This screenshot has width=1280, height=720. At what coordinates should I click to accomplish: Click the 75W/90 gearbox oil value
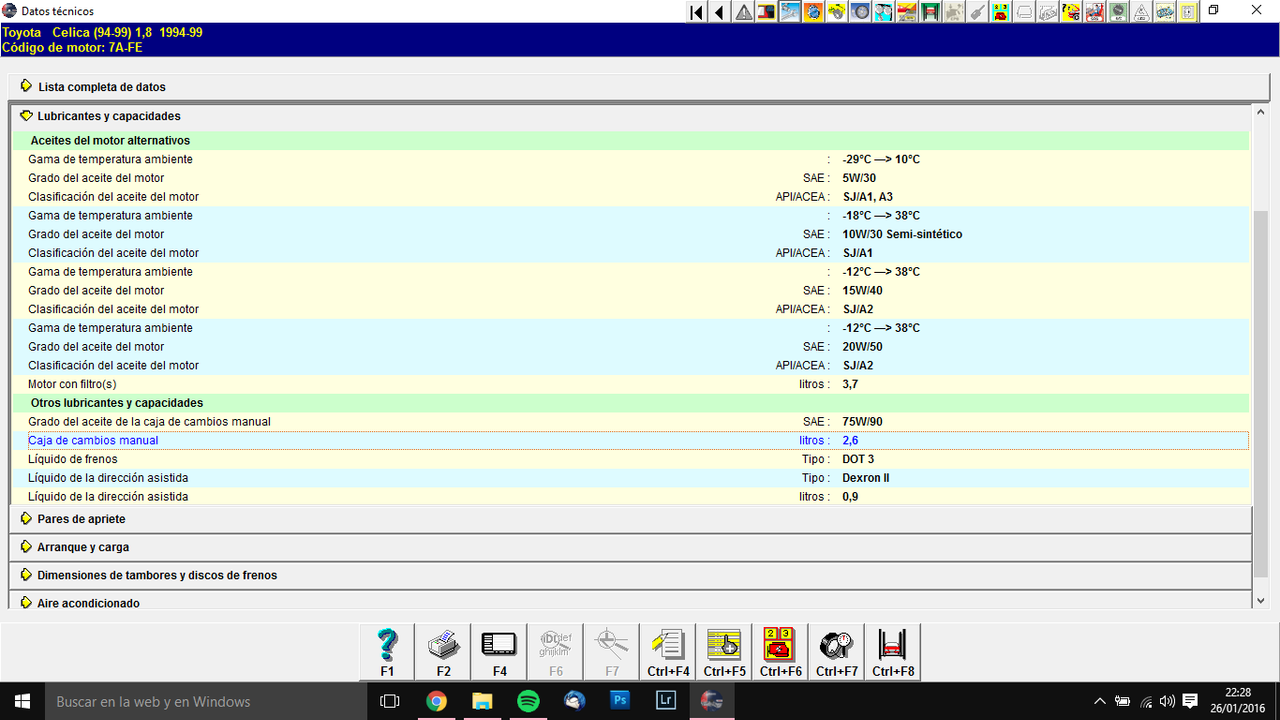coord(862,422)
